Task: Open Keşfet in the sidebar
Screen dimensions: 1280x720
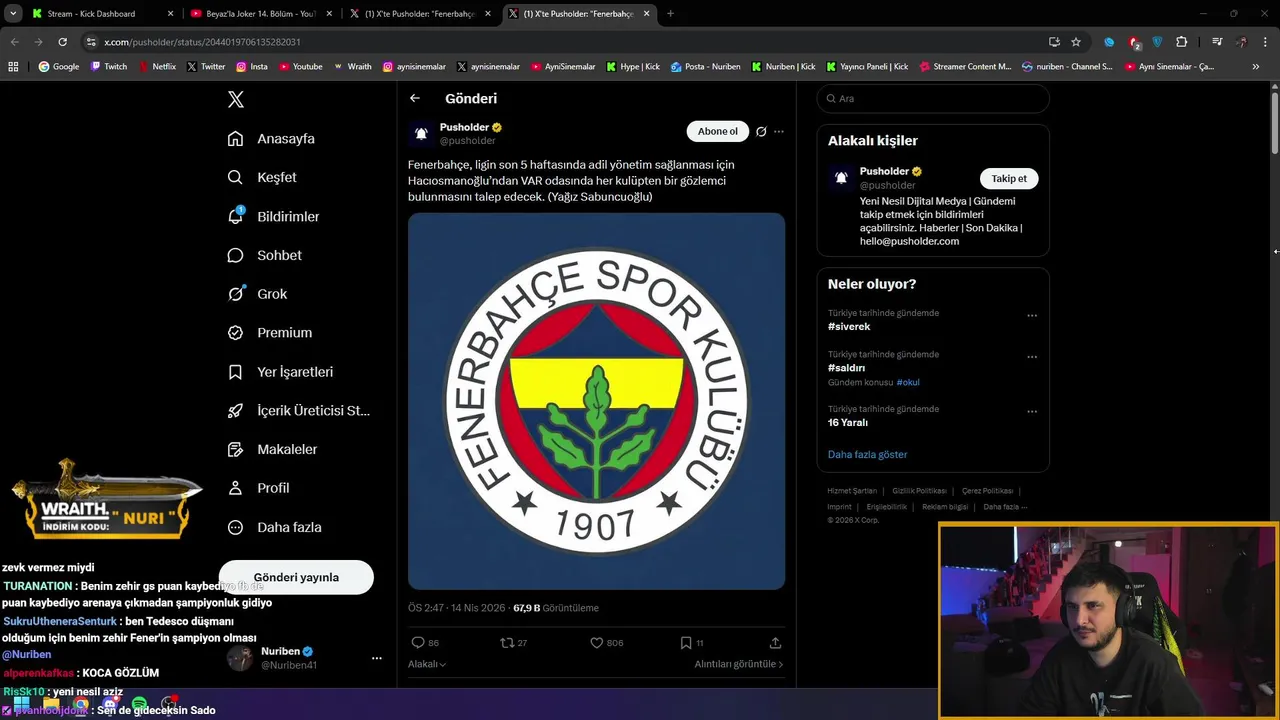Action: pyautogui.click(x=262, y=177)
